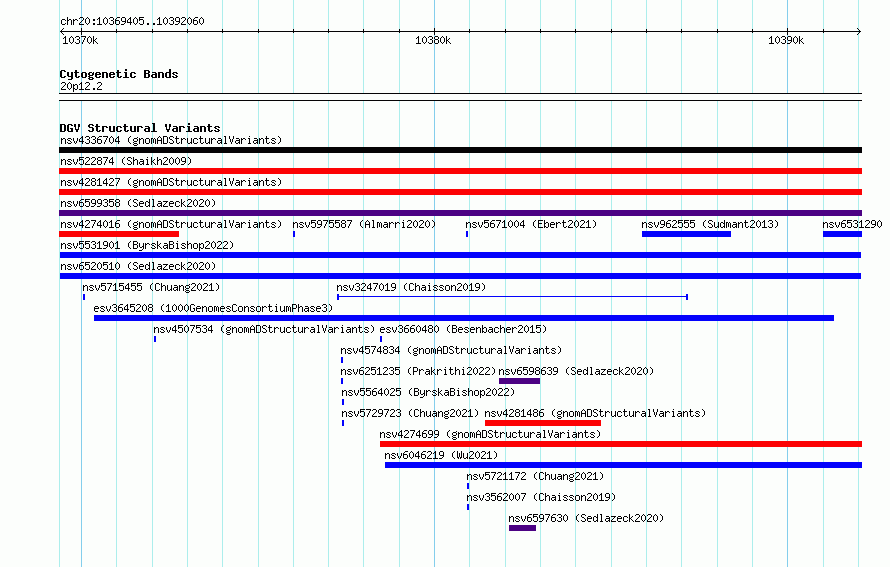Open nsv4507534 gnomADStructuralVariants label

264,329
